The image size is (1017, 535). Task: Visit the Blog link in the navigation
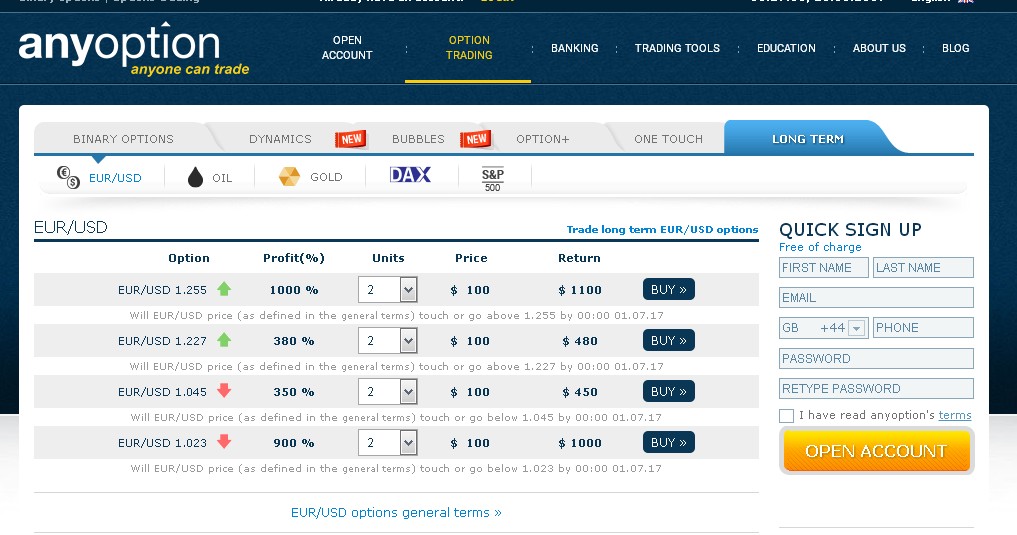pos(955,48)
